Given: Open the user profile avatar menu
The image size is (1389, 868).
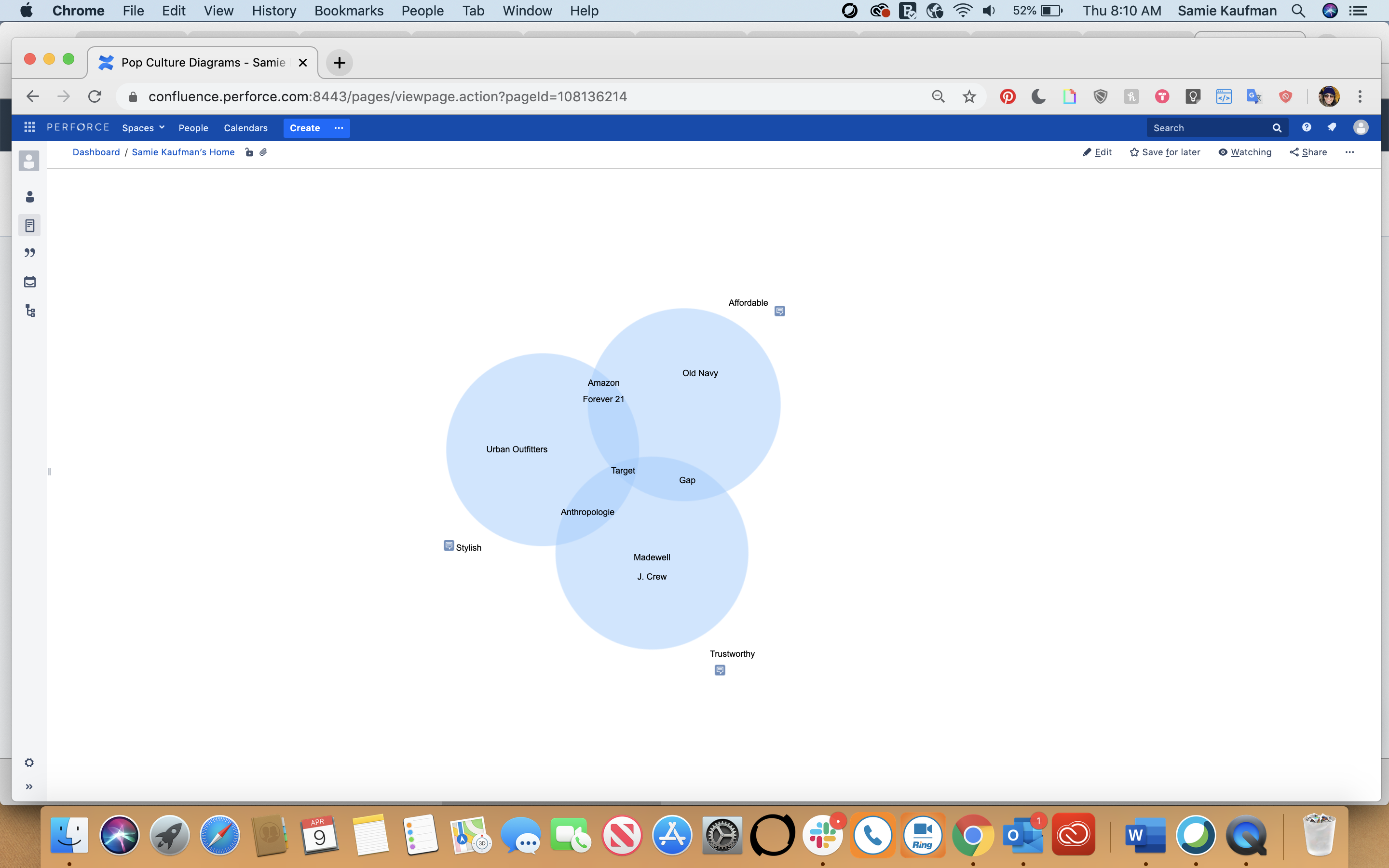Looking at the screenshot, I should click(1360, 127).
